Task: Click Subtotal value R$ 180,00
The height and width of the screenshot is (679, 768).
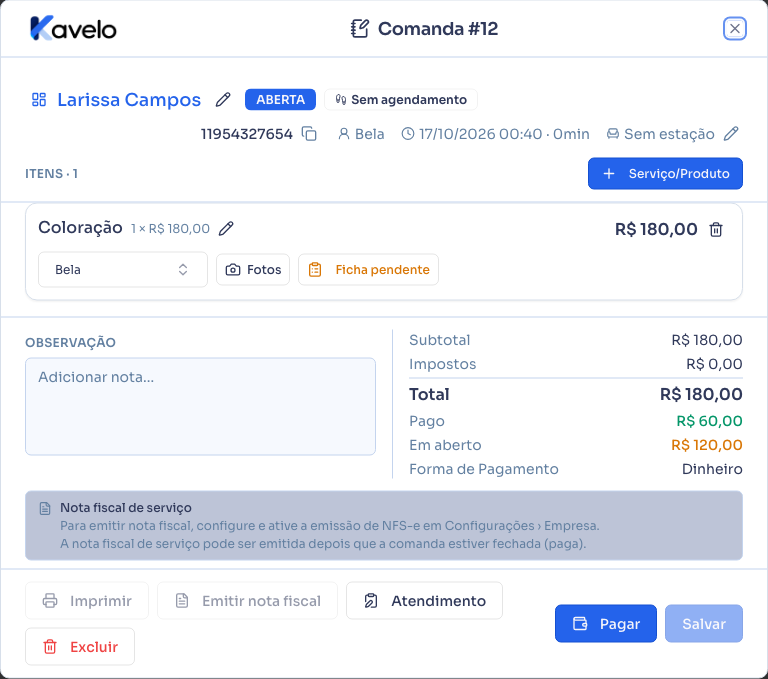Action: (707, 340)
